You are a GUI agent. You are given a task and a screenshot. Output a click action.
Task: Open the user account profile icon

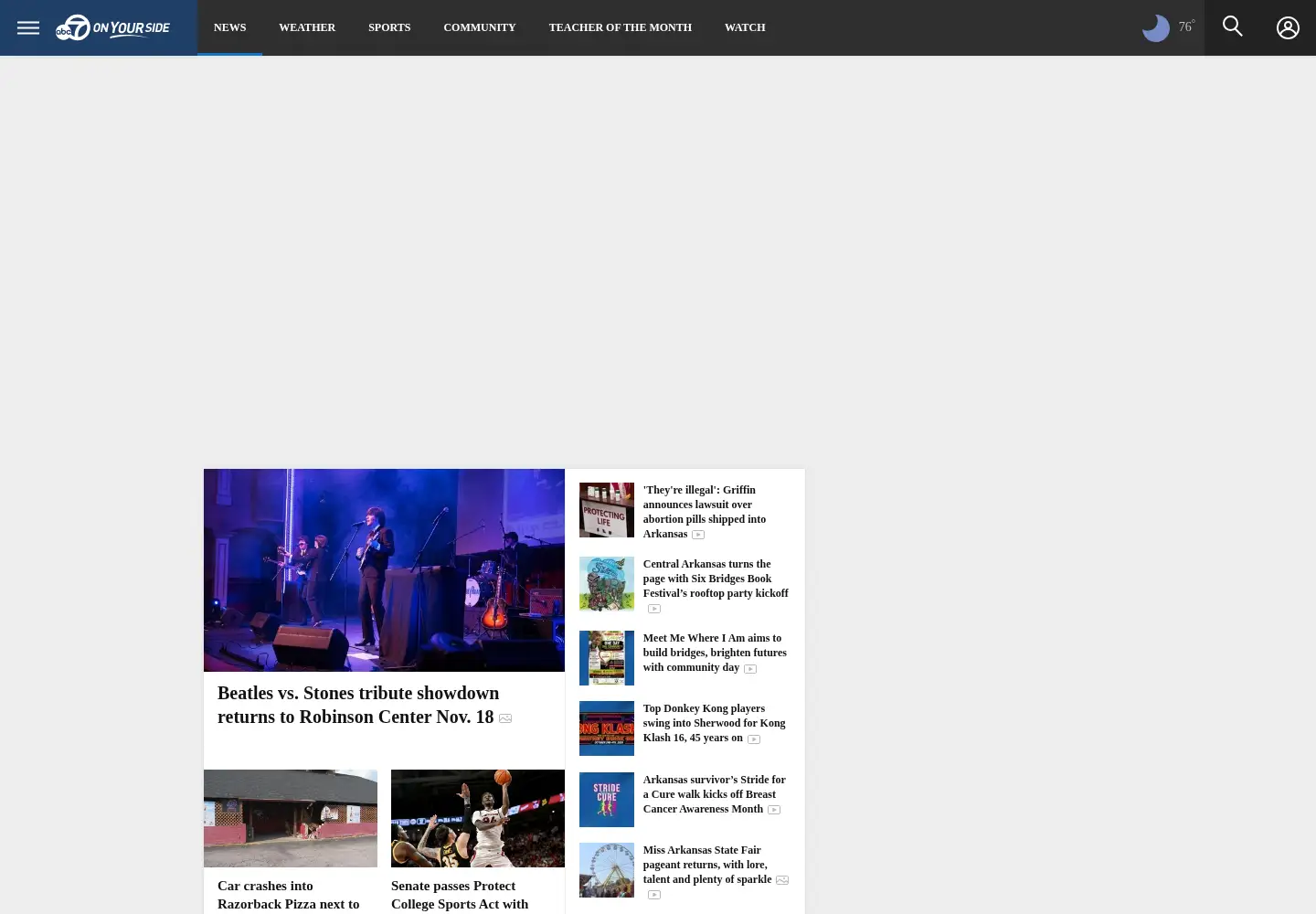pos(1288,27)
